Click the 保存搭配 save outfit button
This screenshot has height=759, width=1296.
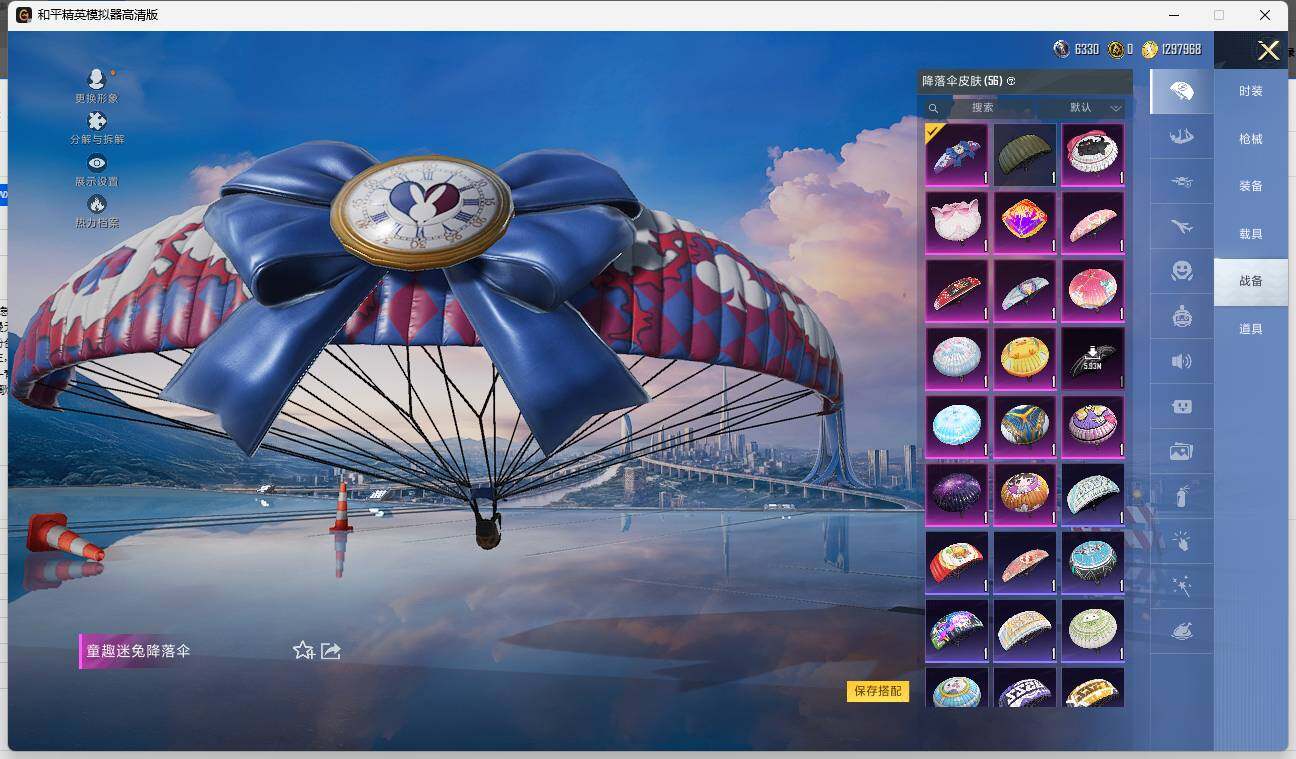click(878, 691)
